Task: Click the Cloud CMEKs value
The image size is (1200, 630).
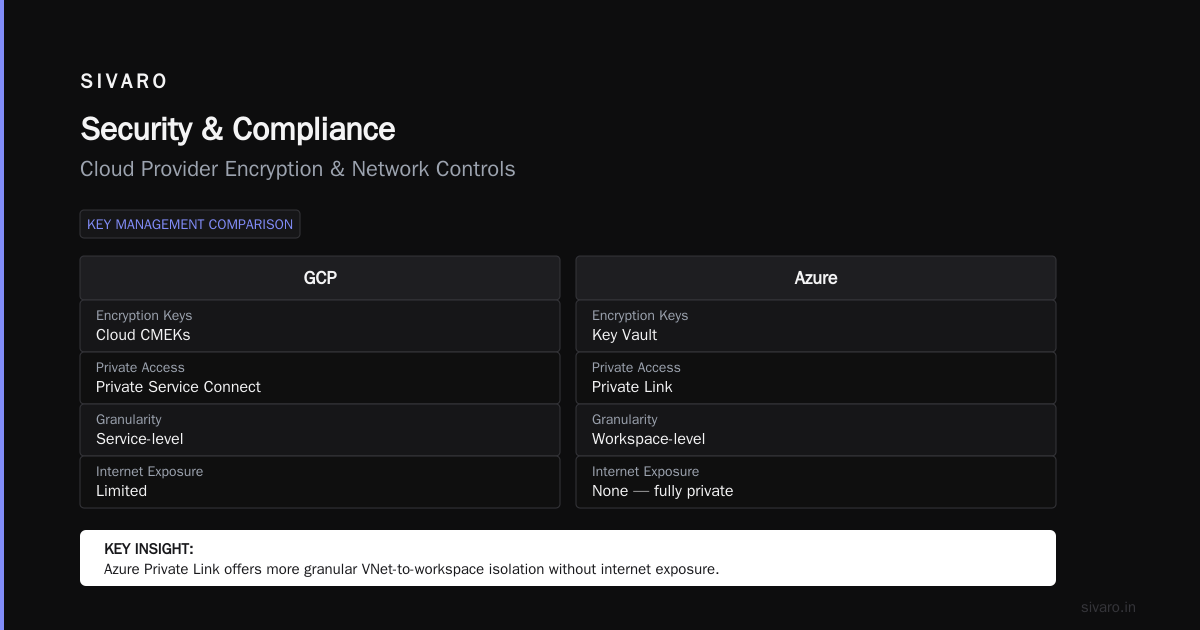Action: 143,335
